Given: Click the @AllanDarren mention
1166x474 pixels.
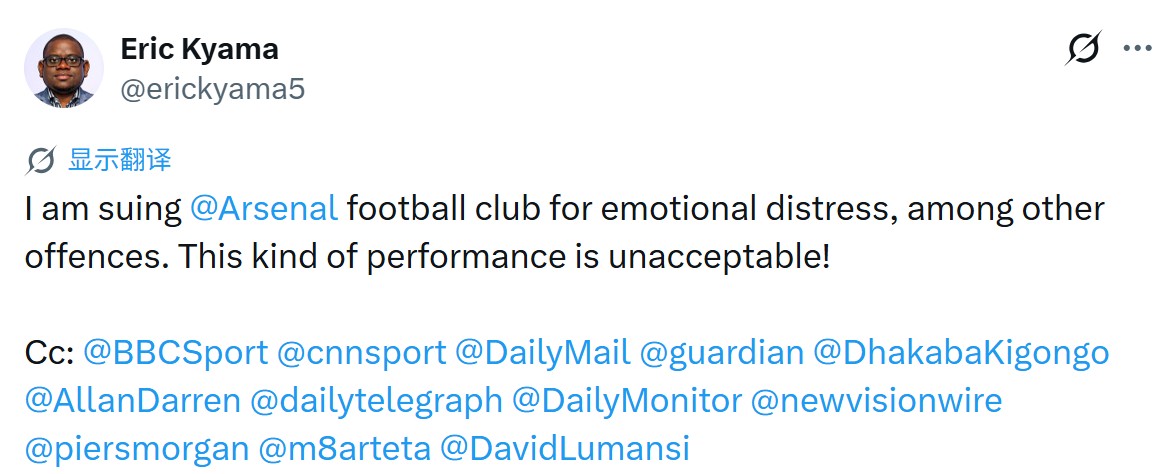Looking at the screenshot, I should (133, 401).
